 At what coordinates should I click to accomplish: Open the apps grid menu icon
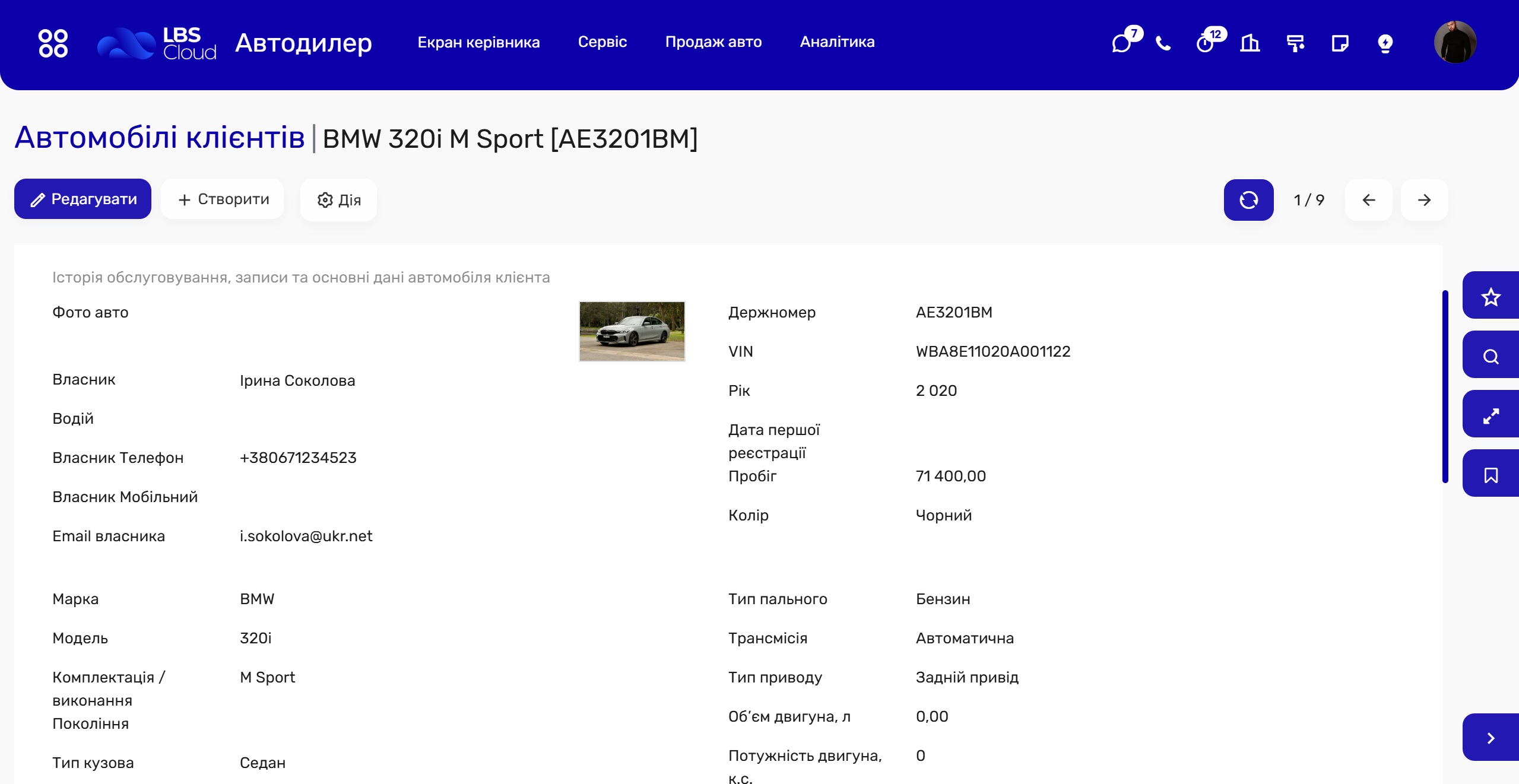[x=53, y=43]
